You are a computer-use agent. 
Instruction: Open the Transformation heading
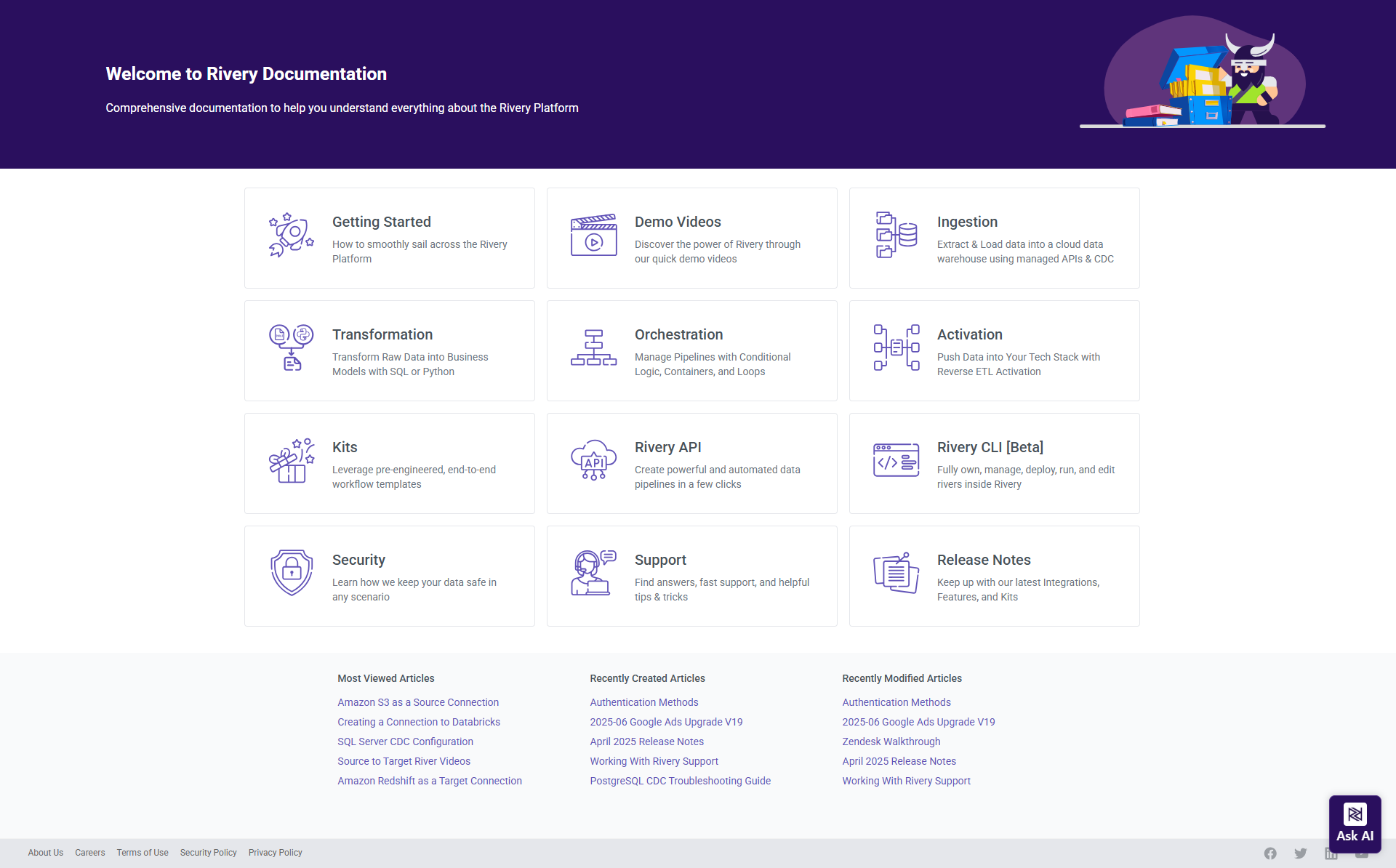(x=382, y=334)
